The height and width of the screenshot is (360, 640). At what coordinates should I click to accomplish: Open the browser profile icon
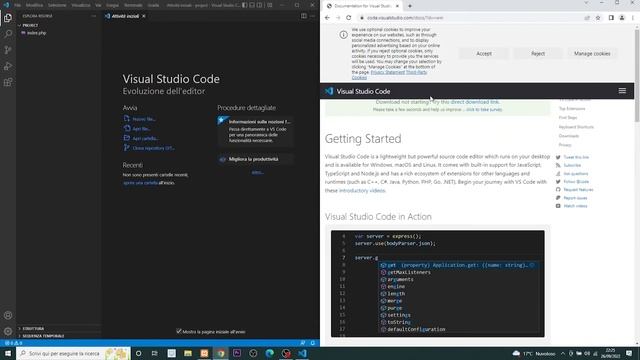[622, 18]
